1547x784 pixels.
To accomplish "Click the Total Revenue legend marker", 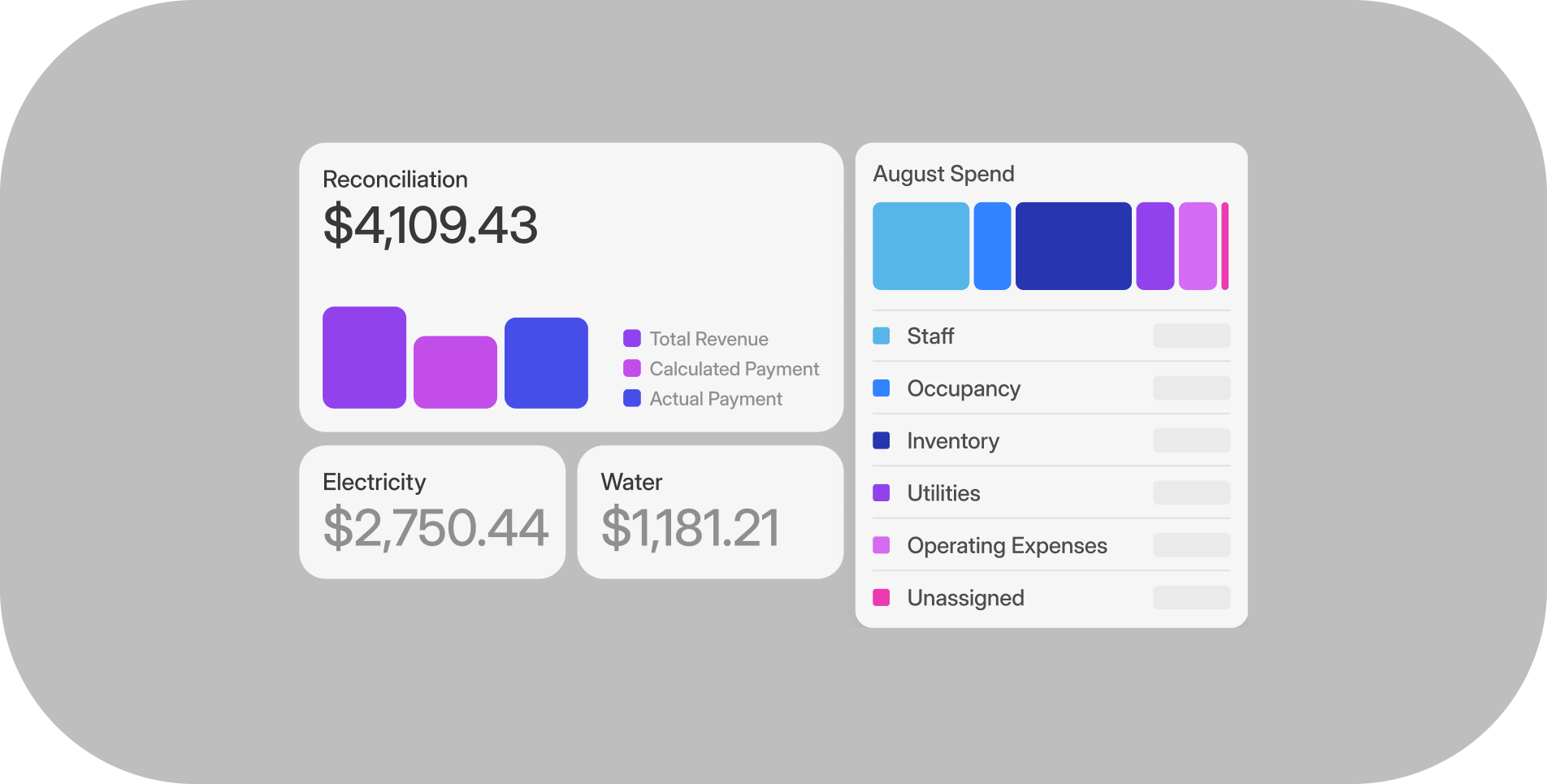I will 632,338.
